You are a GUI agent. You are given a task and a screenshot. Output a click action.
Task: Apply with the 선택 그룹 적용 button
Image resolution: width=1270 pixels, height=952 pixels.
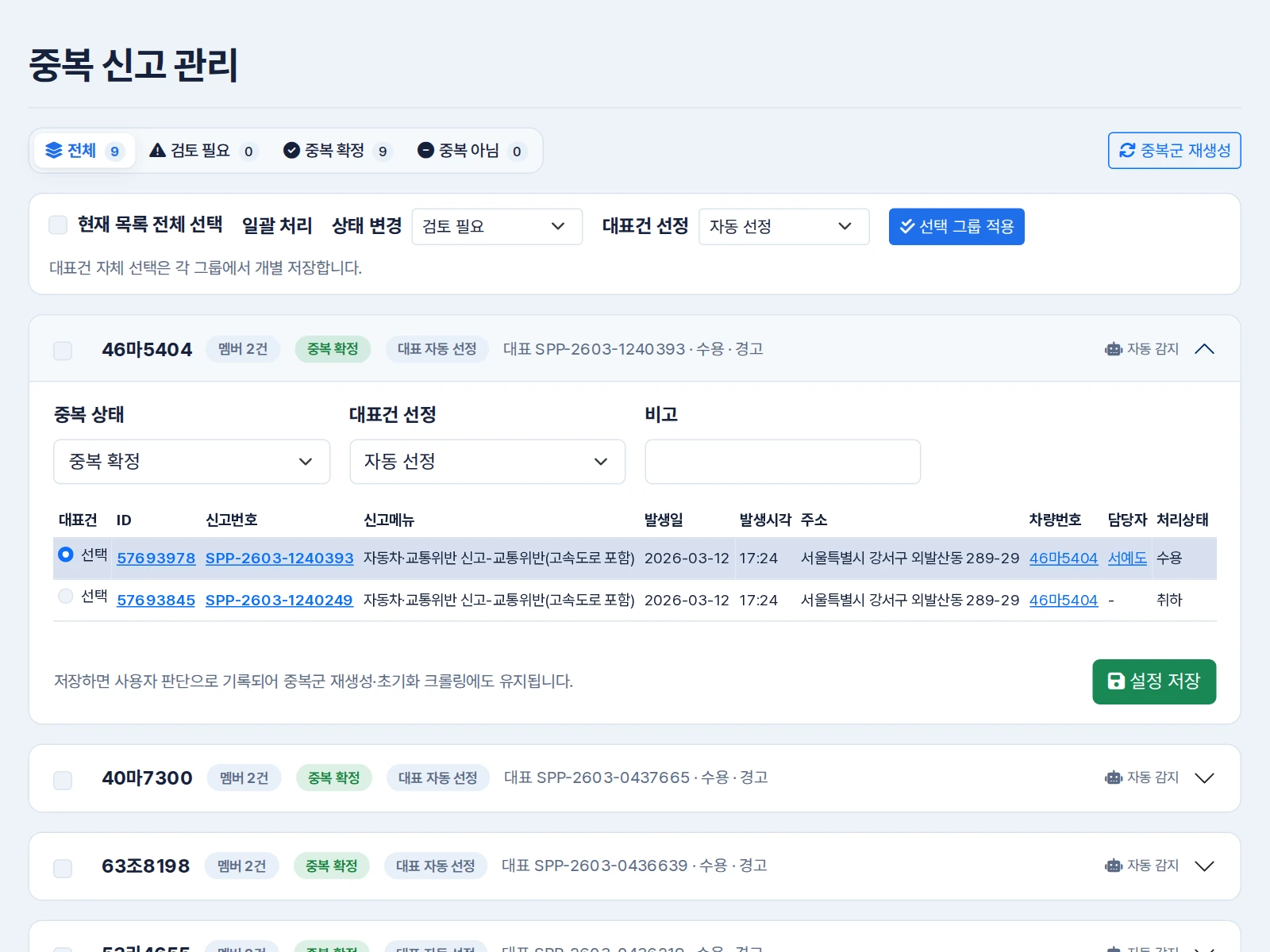[956, 227]
